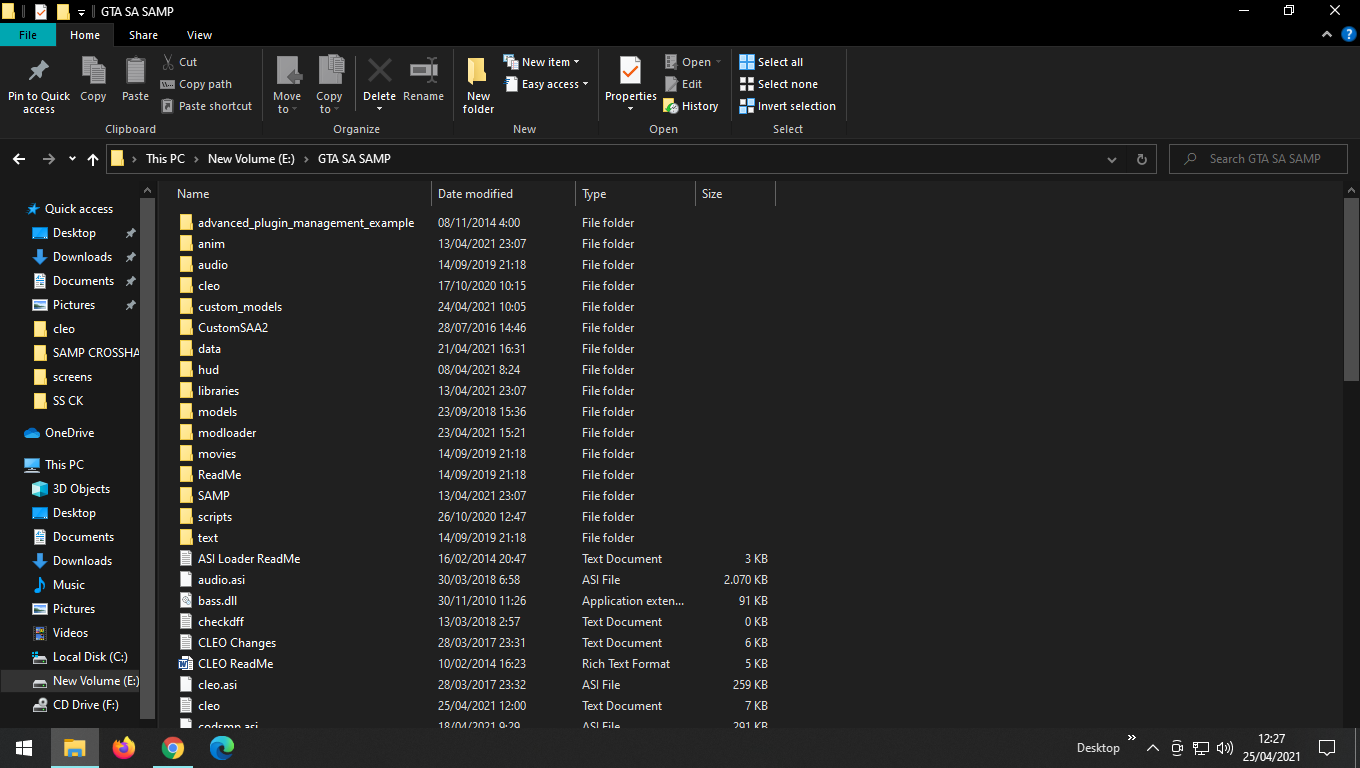Click This PC in address breadcrumb
Image resolution: width=1360 pixels, height=768 pixels.
coord(165,159)
